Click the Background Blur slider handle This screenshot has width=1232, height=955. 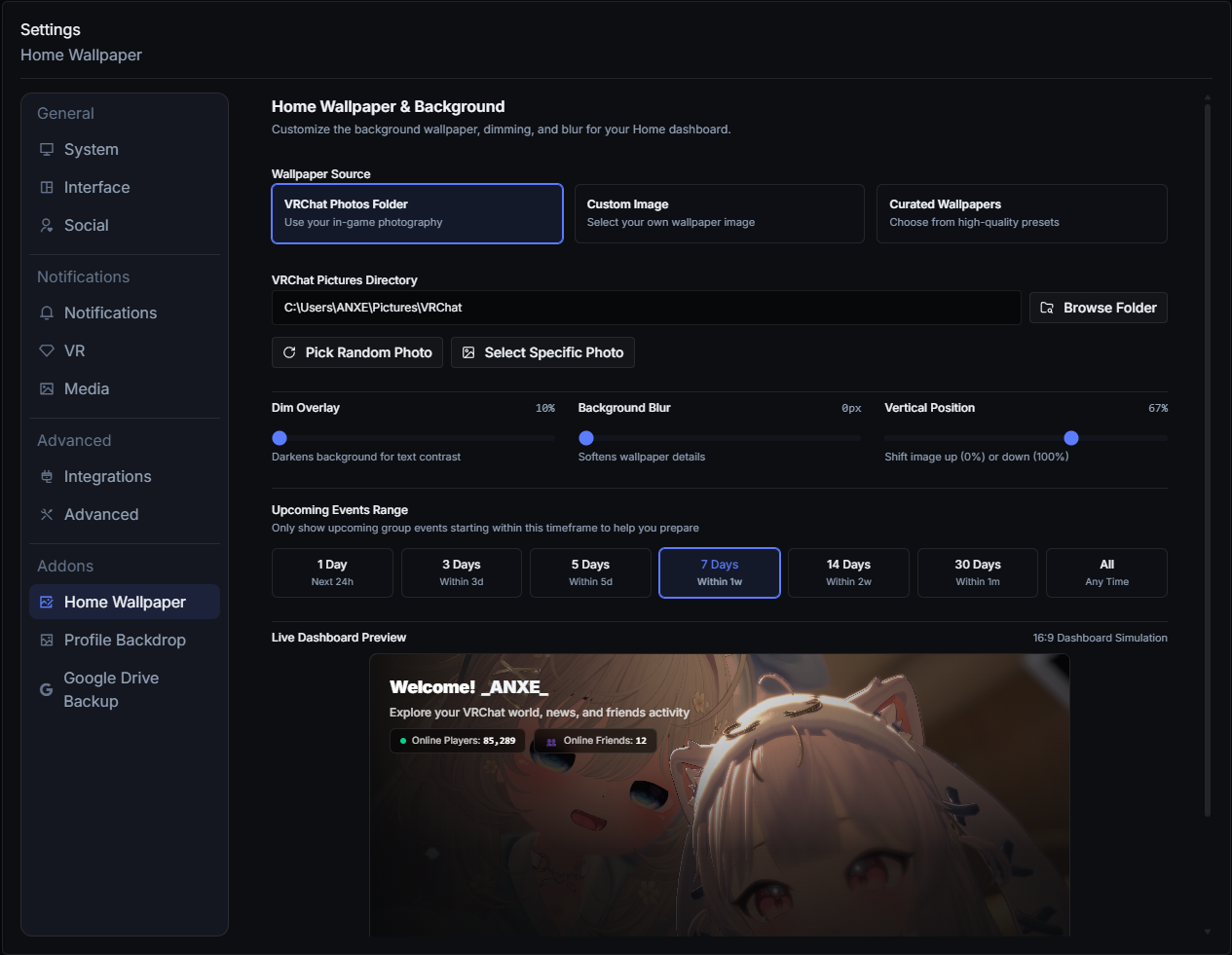coord(586,438)
